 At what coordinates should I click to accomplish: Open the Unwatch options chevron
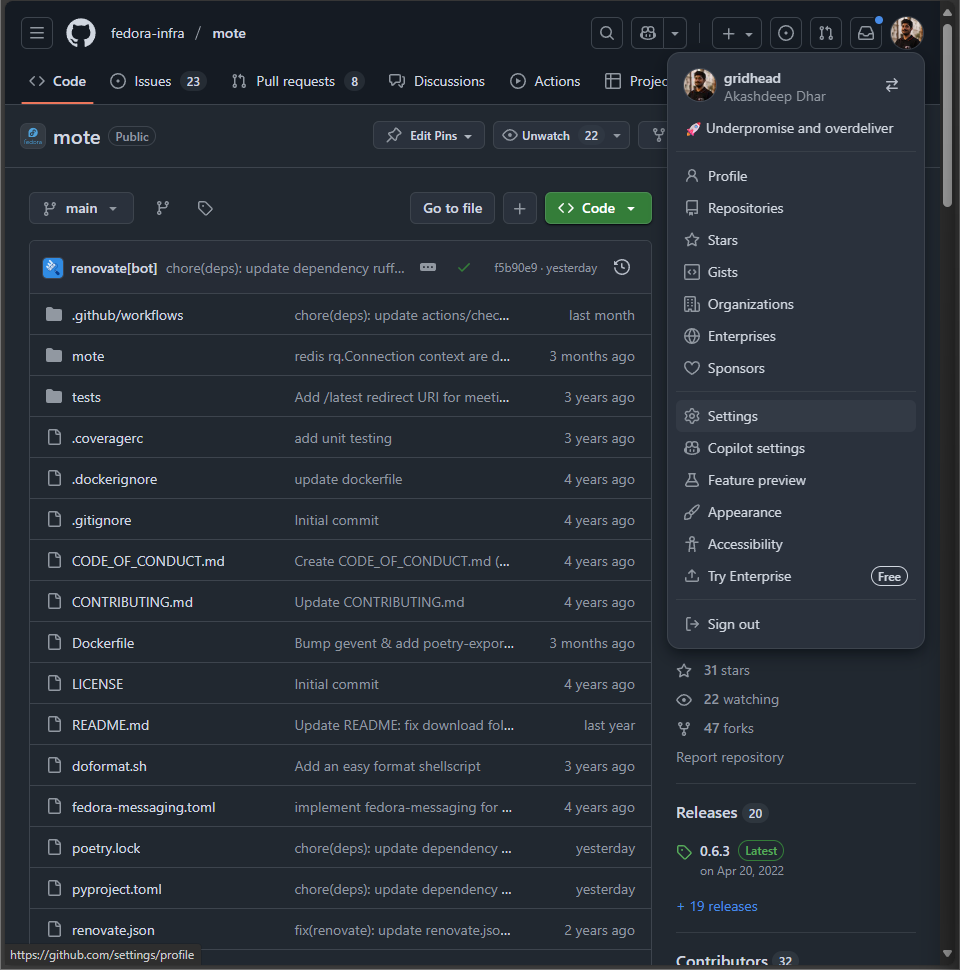coord(615,135)
